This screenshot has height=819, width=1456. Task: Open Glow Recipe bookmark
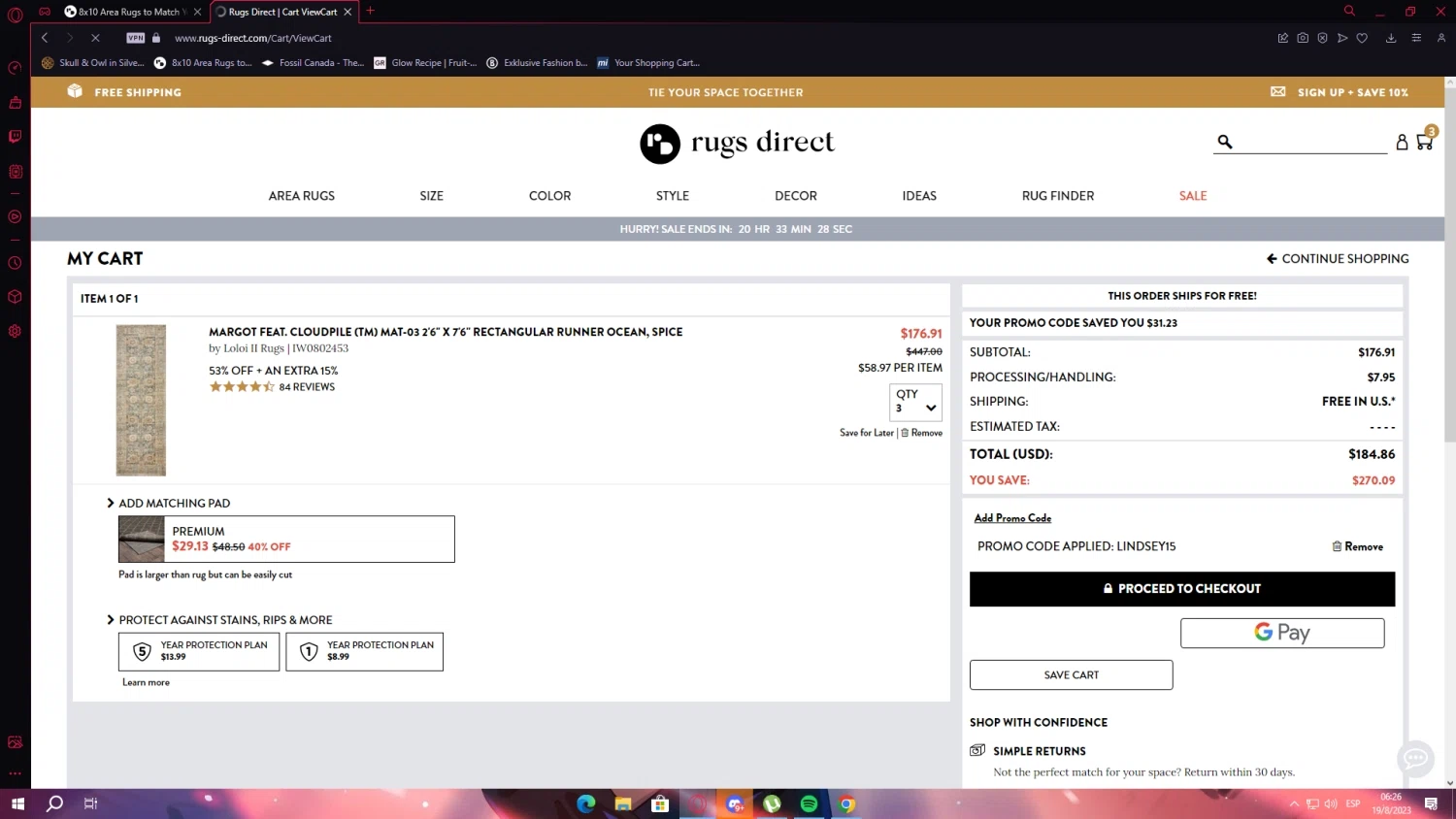point(425,63)
